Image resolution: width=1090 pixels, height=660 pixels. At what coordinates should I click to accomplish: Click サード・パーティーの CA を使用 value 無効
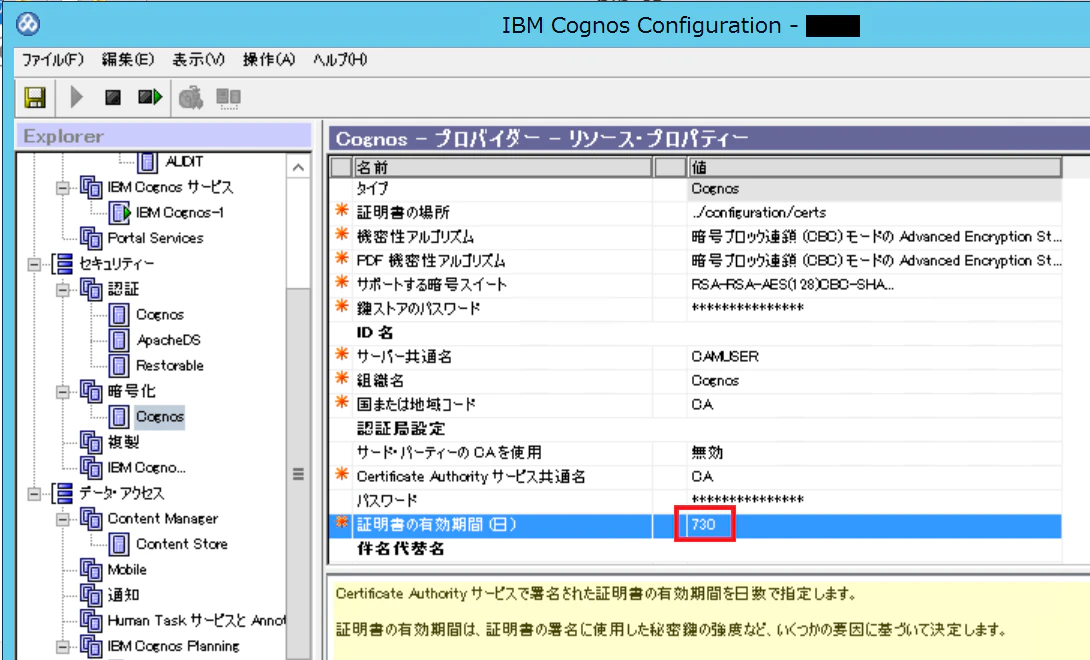[707, 453]
